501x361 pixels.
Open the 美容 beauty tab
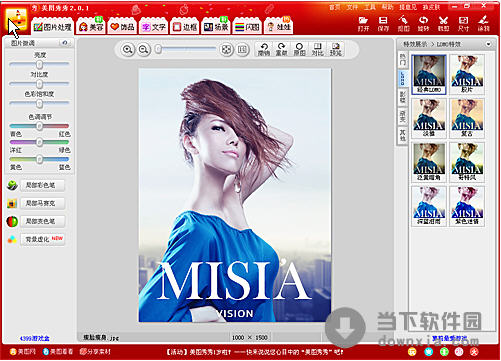[91, 26]
